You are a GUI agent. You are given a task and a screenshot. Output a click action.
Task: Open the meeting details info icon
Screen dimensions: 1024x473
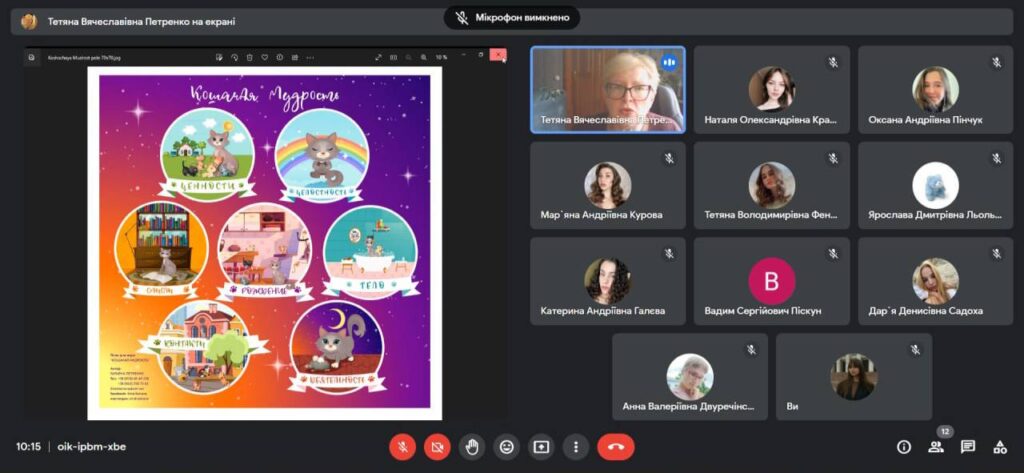pos(904,447)
